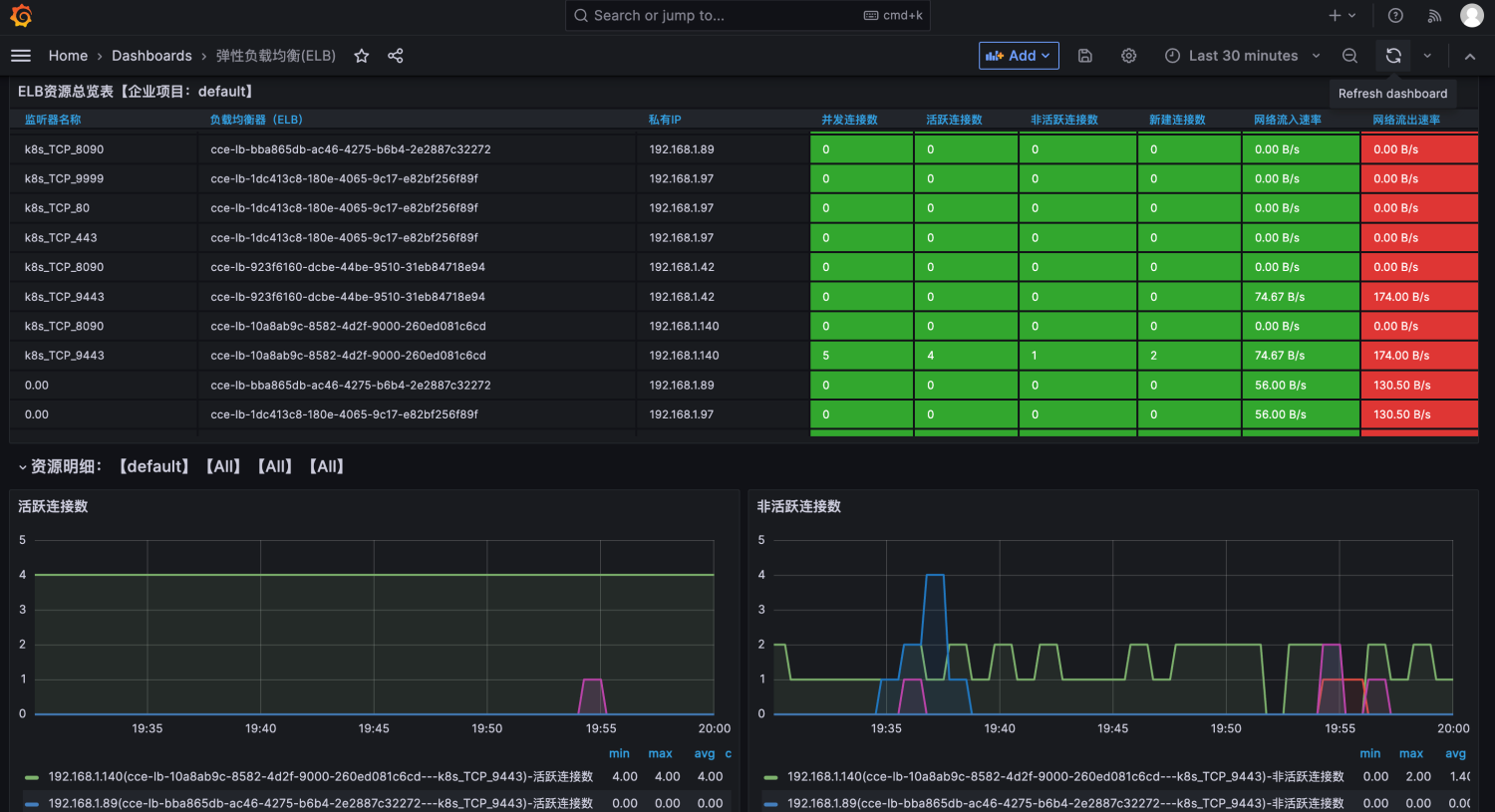Image resolution: width=1495 pixels, height=812 pixels.
Task: Go to Home in breadcrumb
Action: coord(68,56)
